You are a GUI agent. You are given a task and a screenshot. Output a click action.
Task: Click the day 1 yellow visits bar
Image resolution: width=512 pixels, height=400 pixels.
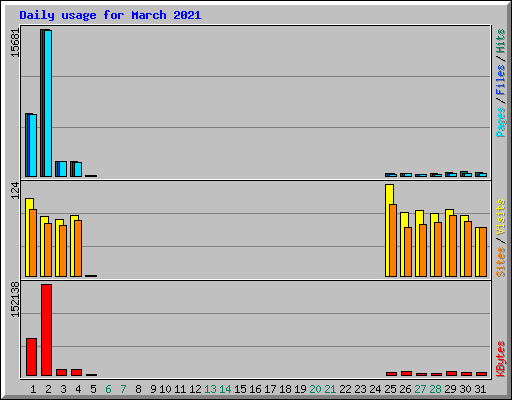click(x=29, y=237)
